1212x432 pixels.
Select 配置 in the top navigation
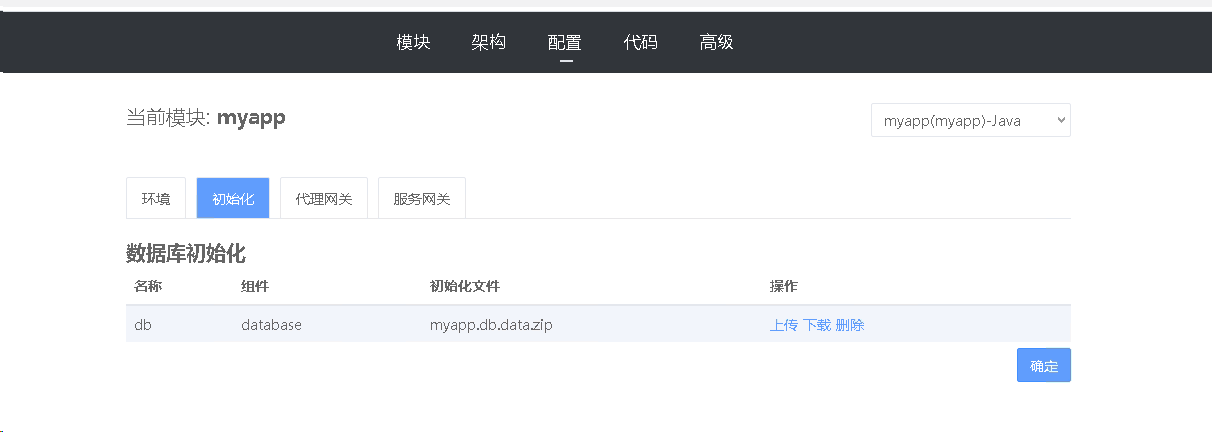click(x=565, y=42)
